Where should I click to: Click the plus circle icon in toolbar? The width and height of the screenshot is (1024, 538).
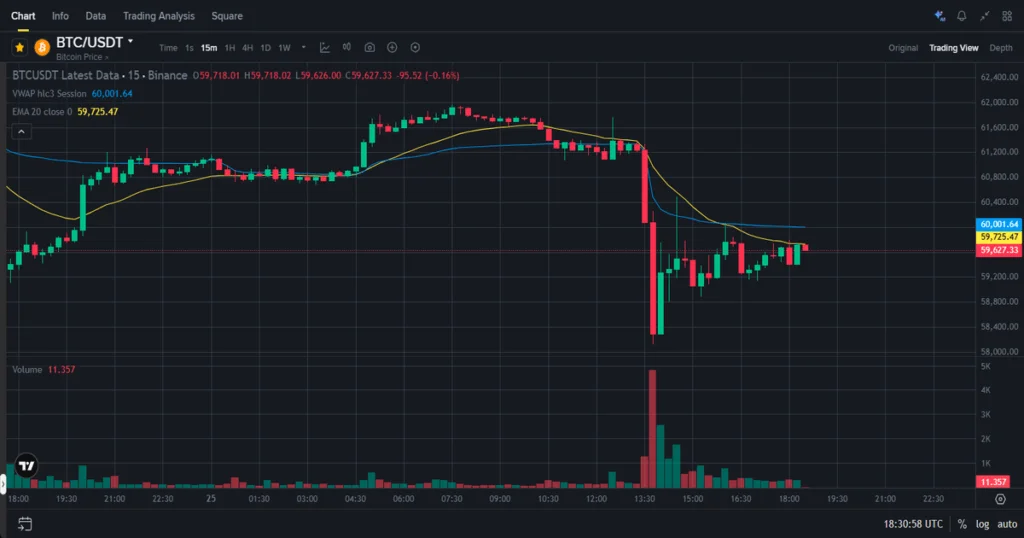392,48
